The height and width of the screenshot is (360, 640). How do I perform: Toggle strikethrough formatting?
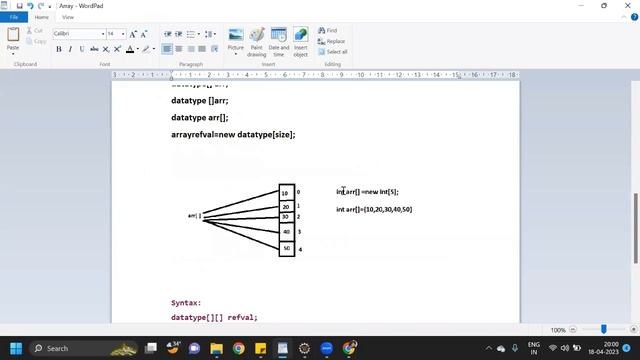pyautogui.click(x=94, y=49)
